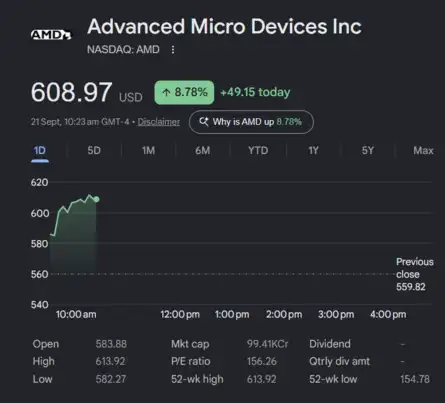The height and width of the screenshot is (403, 445).
Task: Click the current price dot on the chart
Action: click(x=96, y=199)
